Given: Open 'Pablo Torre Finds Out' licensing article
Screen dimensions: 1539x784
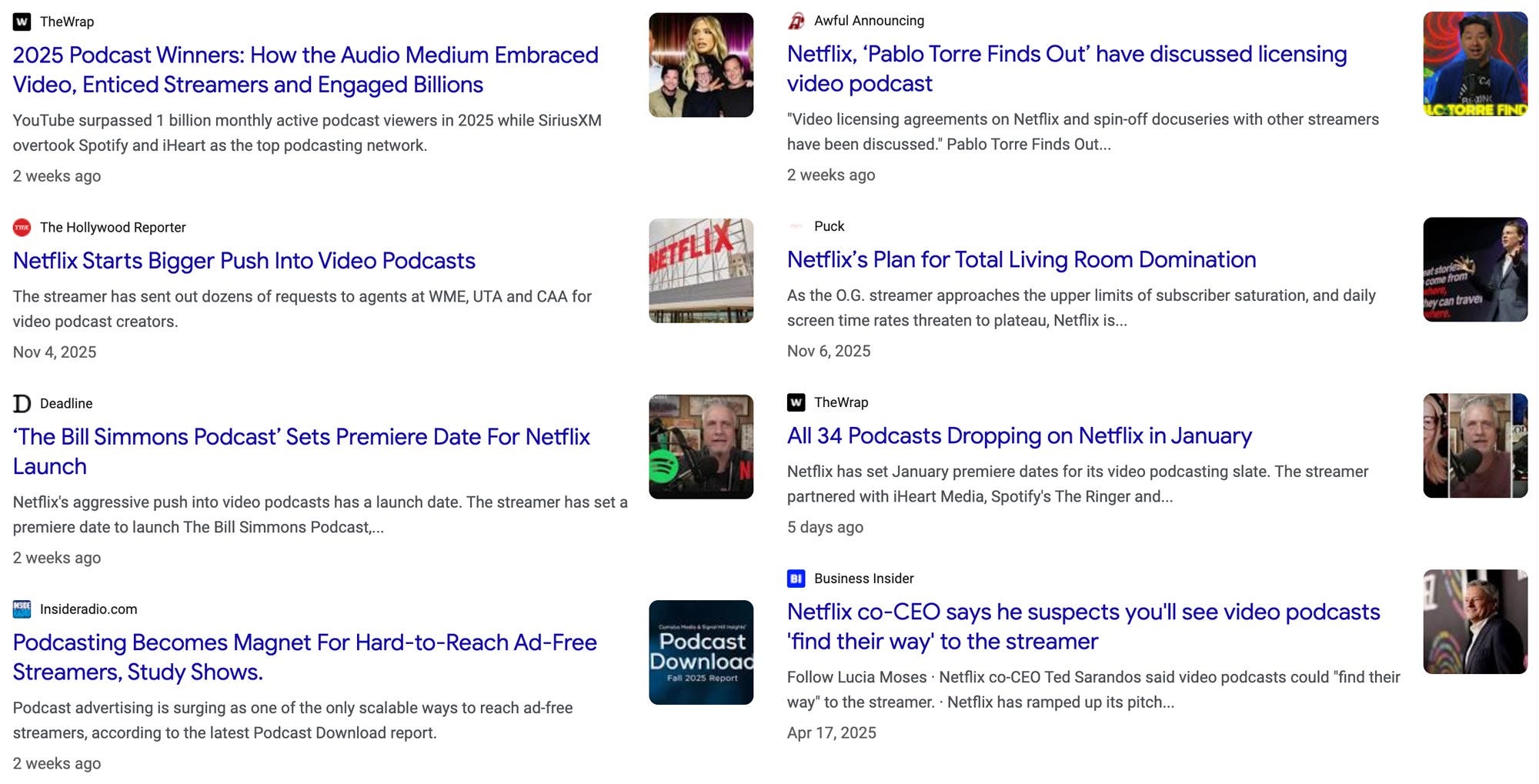Looking at the screenshot, I should pos(1067,68).
